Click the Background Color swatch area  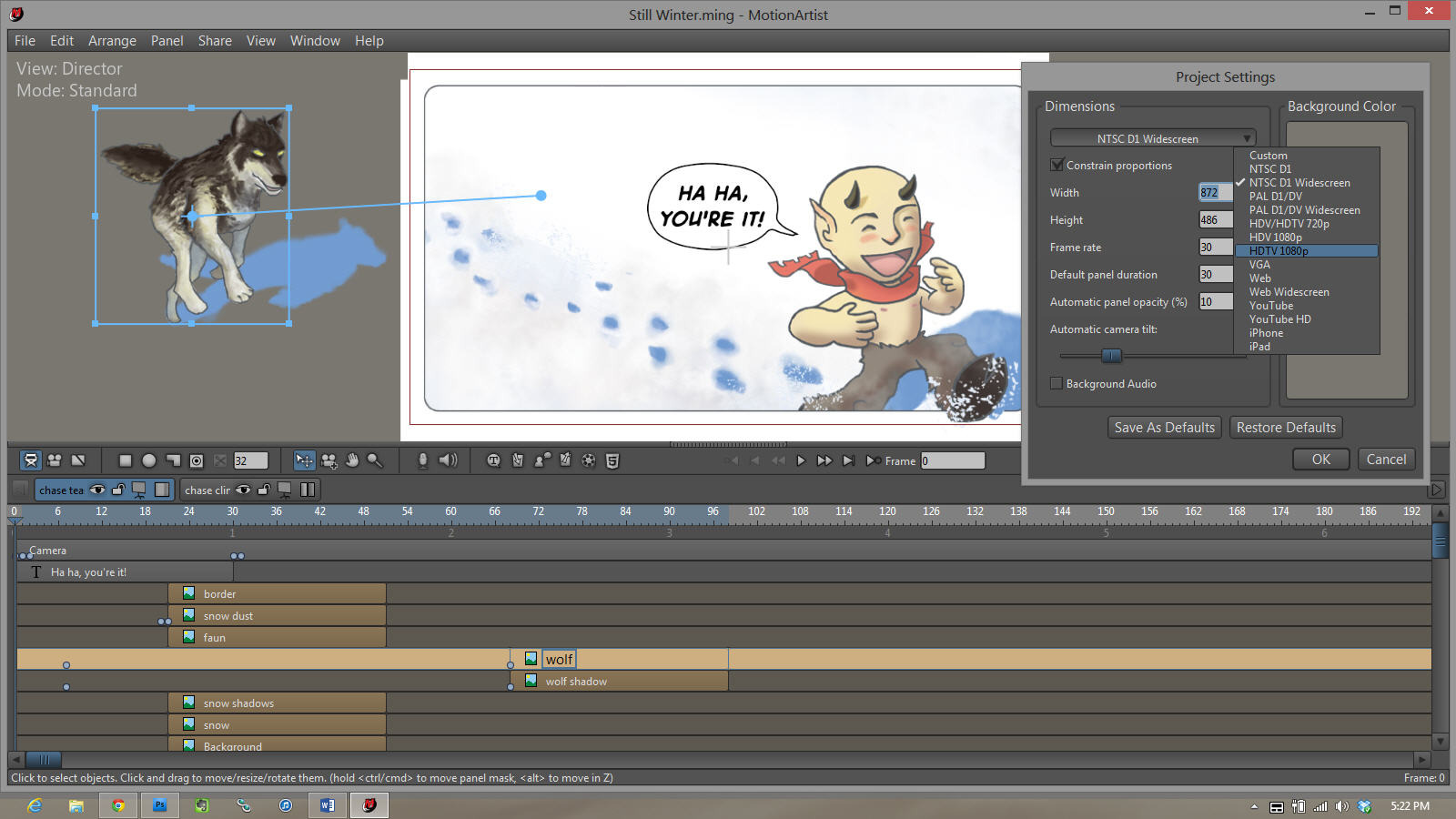(x=1347, y=260)
